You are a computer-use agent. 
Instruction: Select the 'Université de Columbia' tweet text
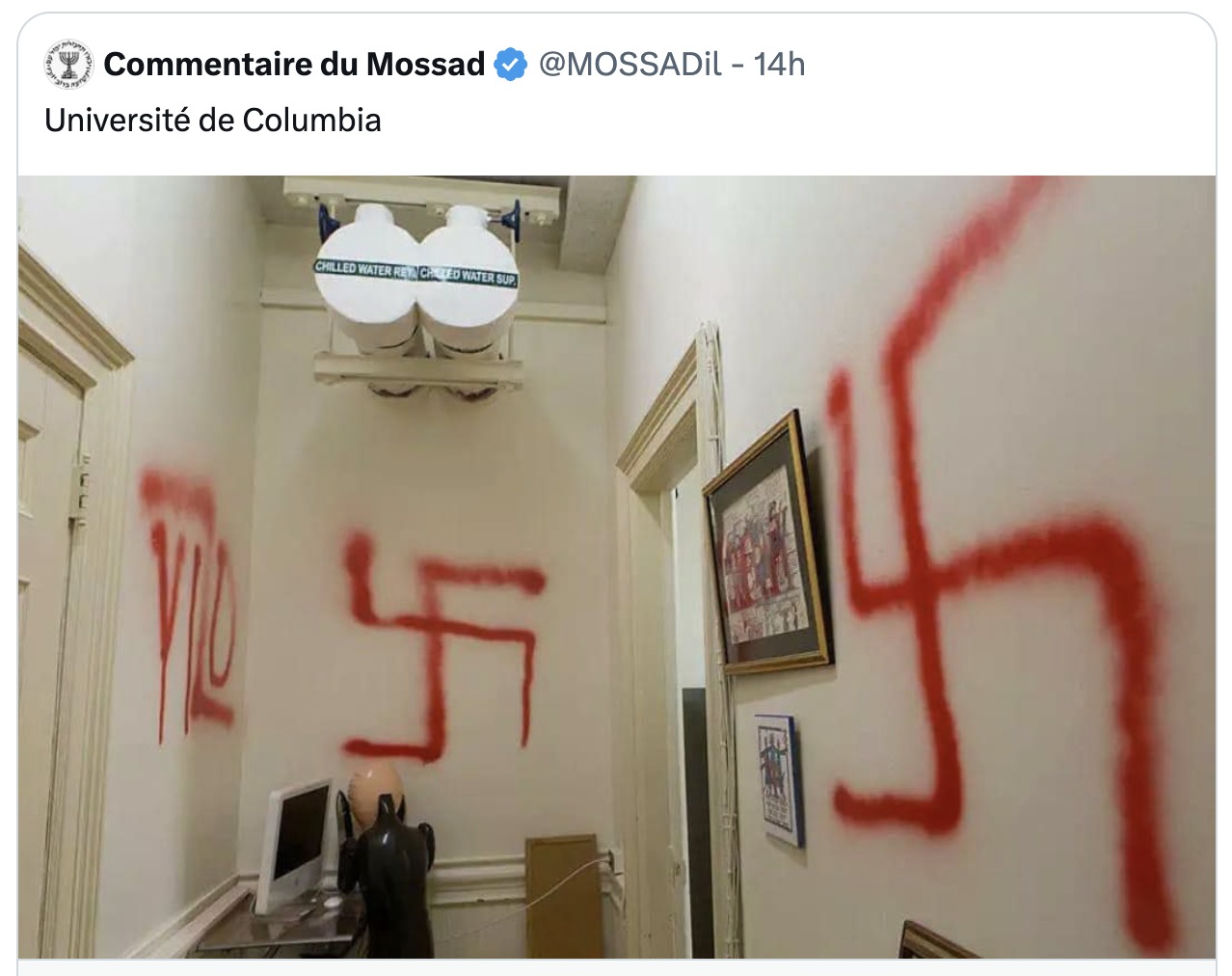(213, 121)
